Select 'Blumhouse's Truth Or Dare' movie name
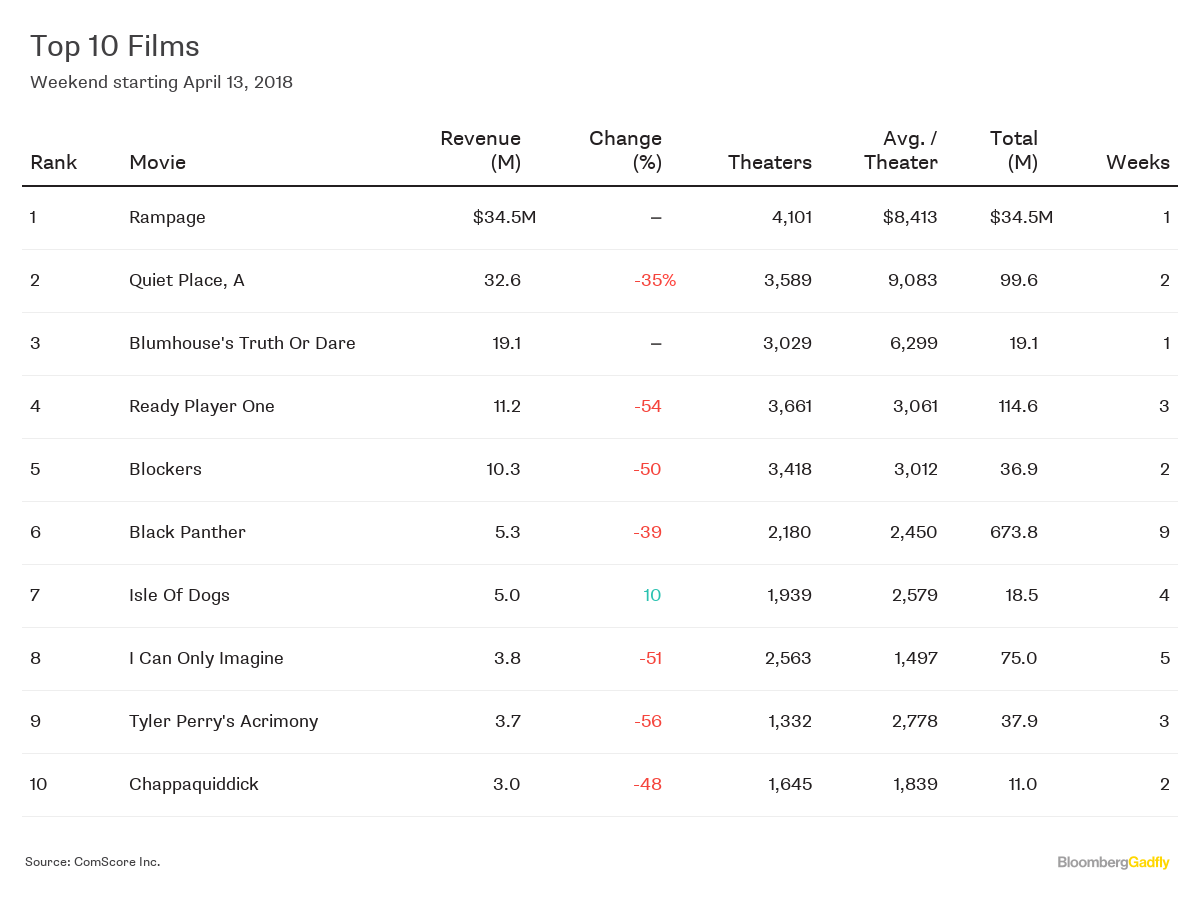This screenshot has height=900, width=1200. click(x=242, y=343)
